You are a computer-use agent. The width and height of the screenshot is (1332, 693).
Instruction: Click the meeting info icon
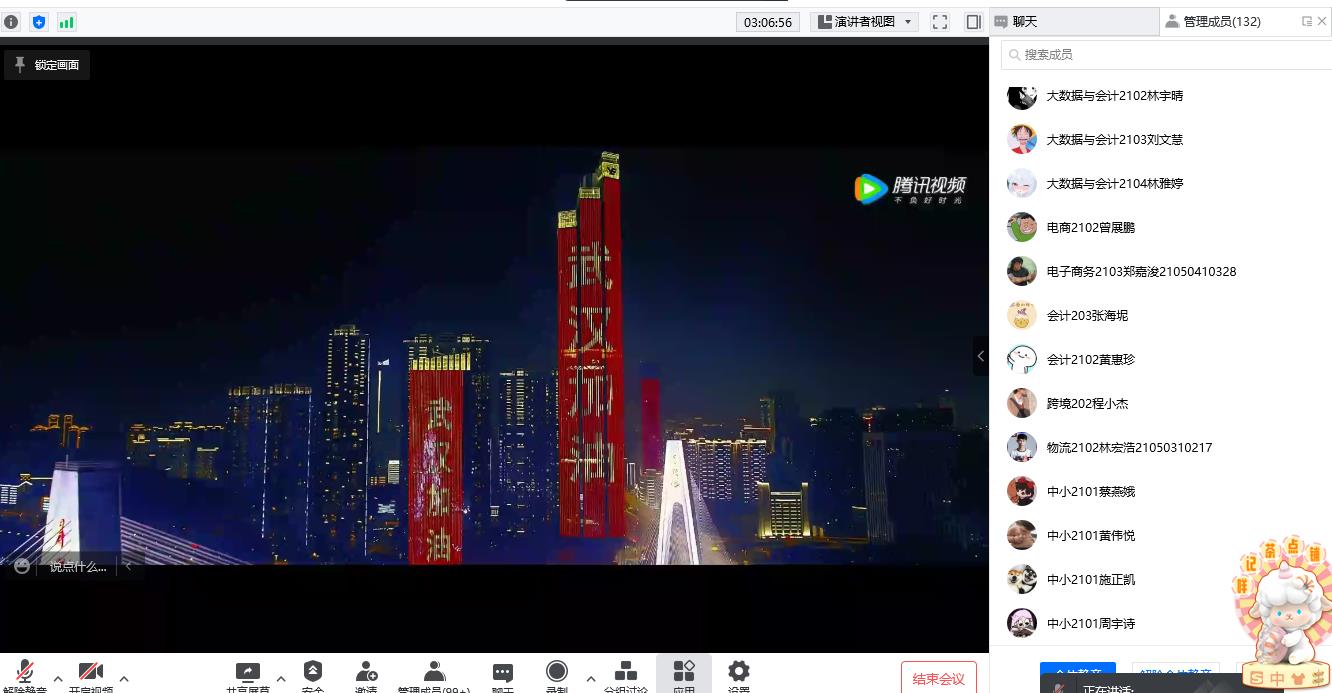11,22
